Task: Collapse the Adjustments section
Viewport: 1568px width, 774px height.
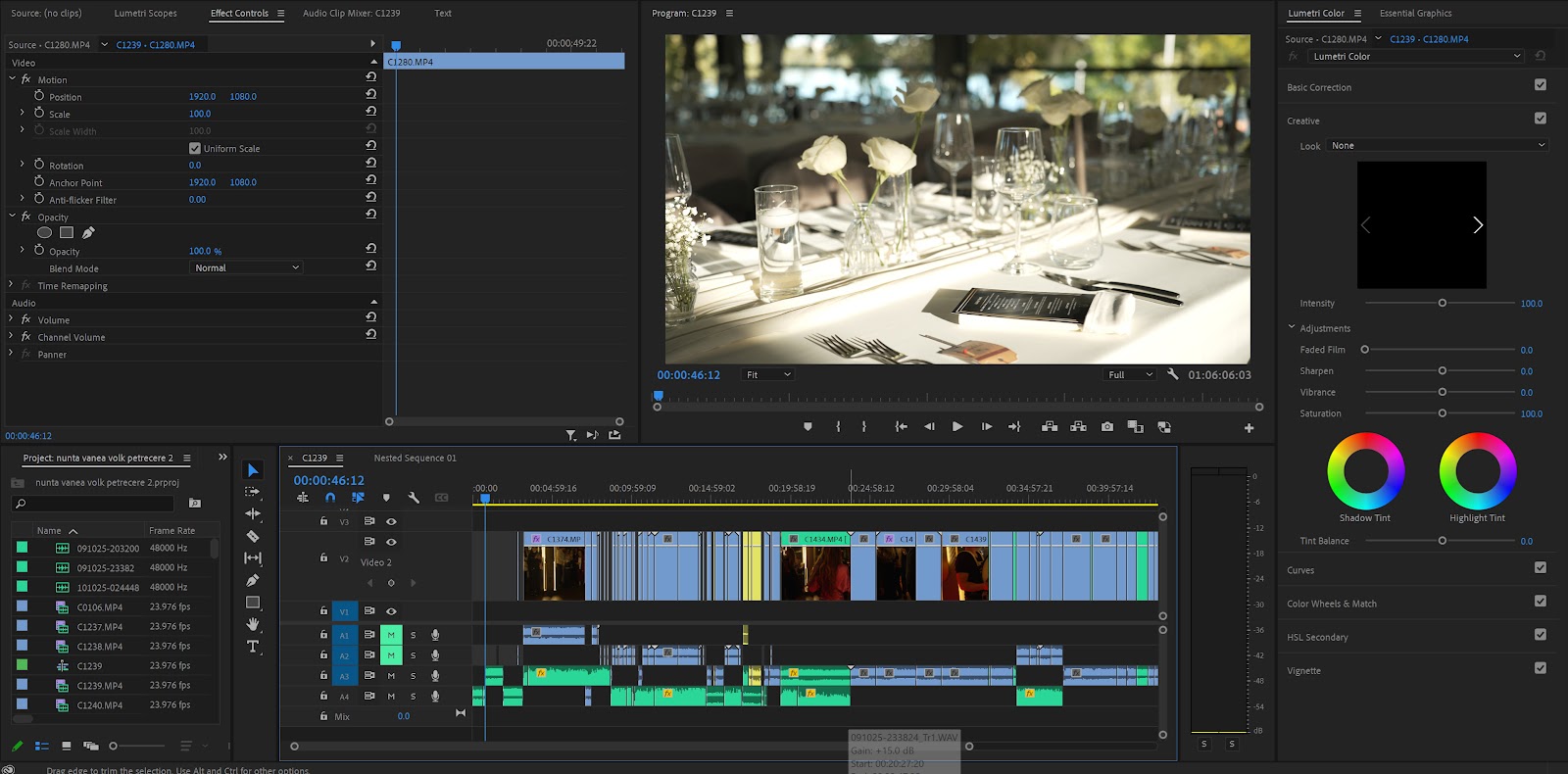Action: tap(1292, 327)
